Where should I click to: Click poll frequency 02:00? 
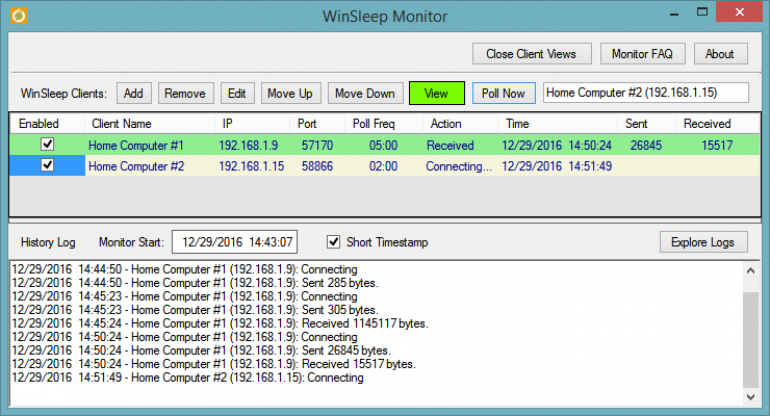tap(384, 166)
